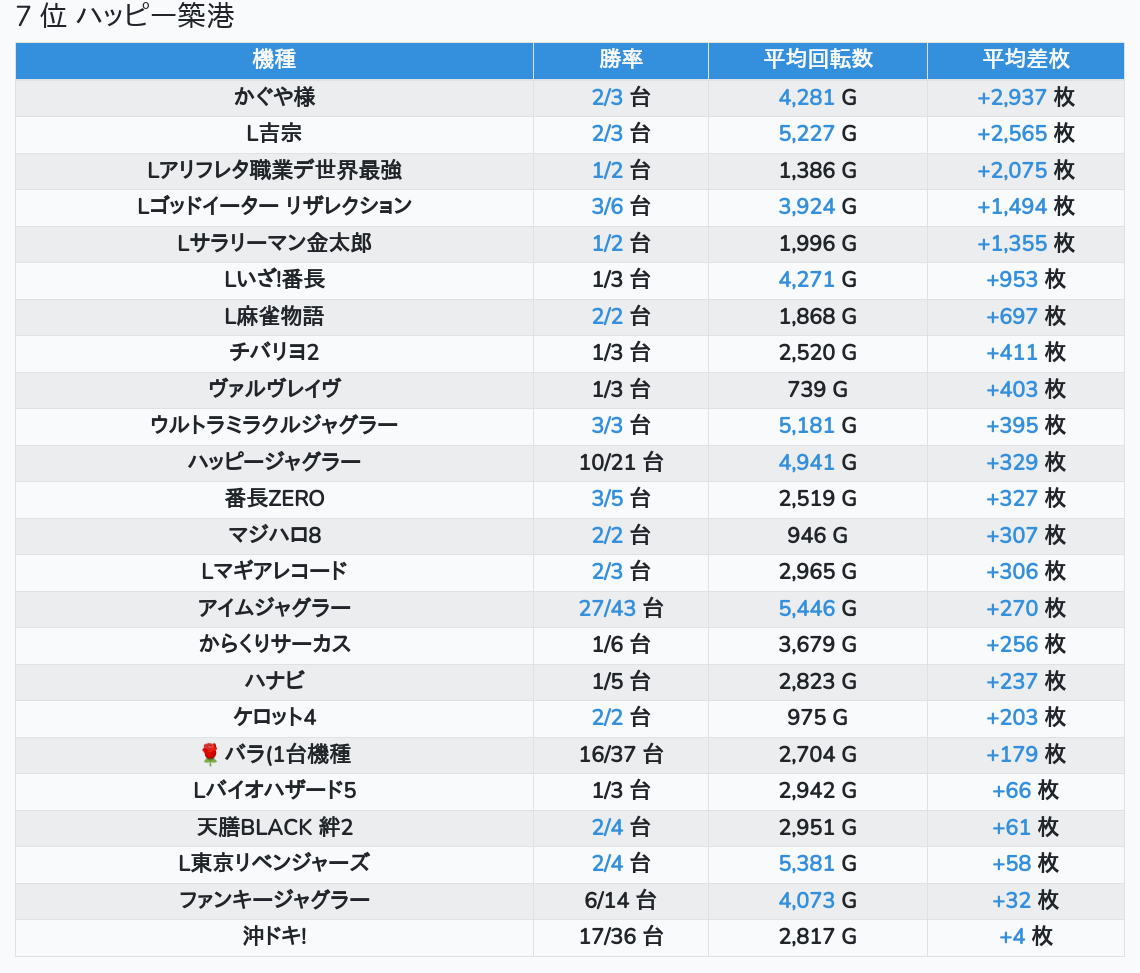Select the かぐや様 machine name
The height and width of the screenshot is (973, 1140).
[274, 97]
